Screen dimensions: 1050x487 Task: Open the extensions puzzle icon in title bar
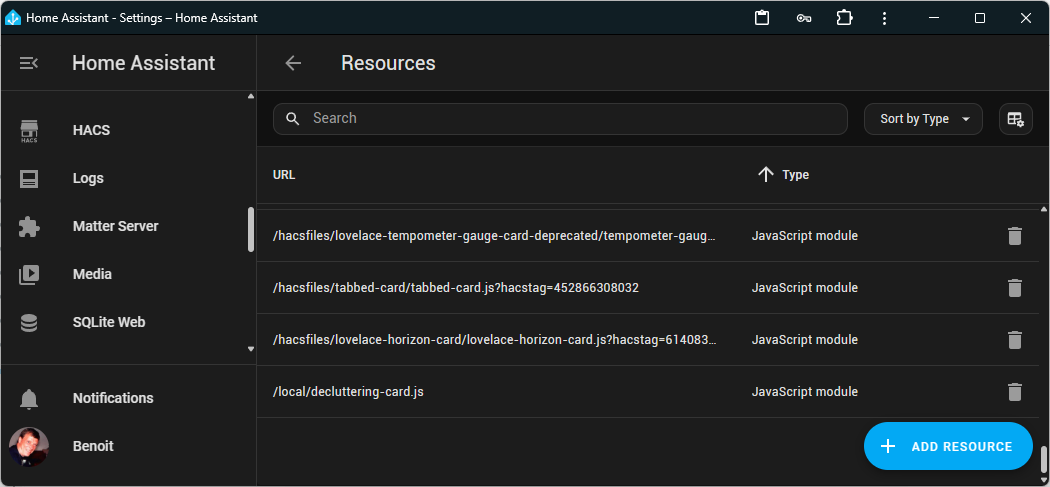[844, 18]
